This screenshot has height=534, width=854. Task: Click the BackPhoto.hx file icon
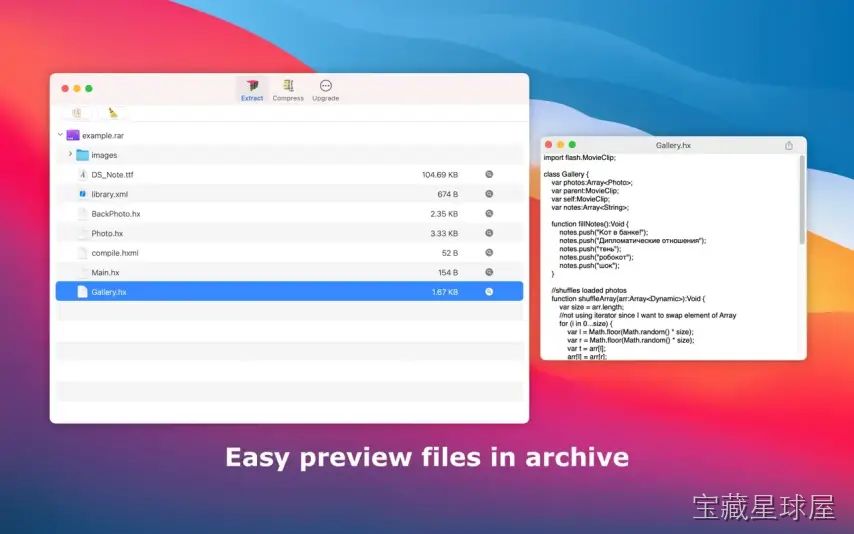(82, 214)
